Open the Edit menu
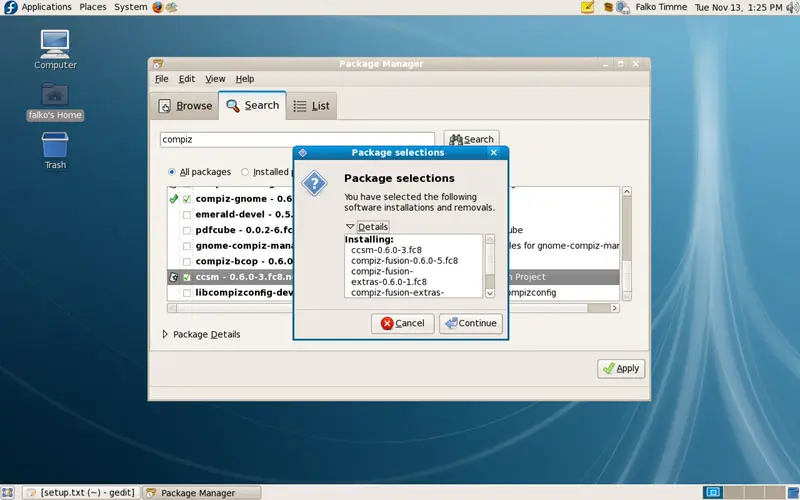Viewport: 800px width, 500px height. (x=187, y=79)
